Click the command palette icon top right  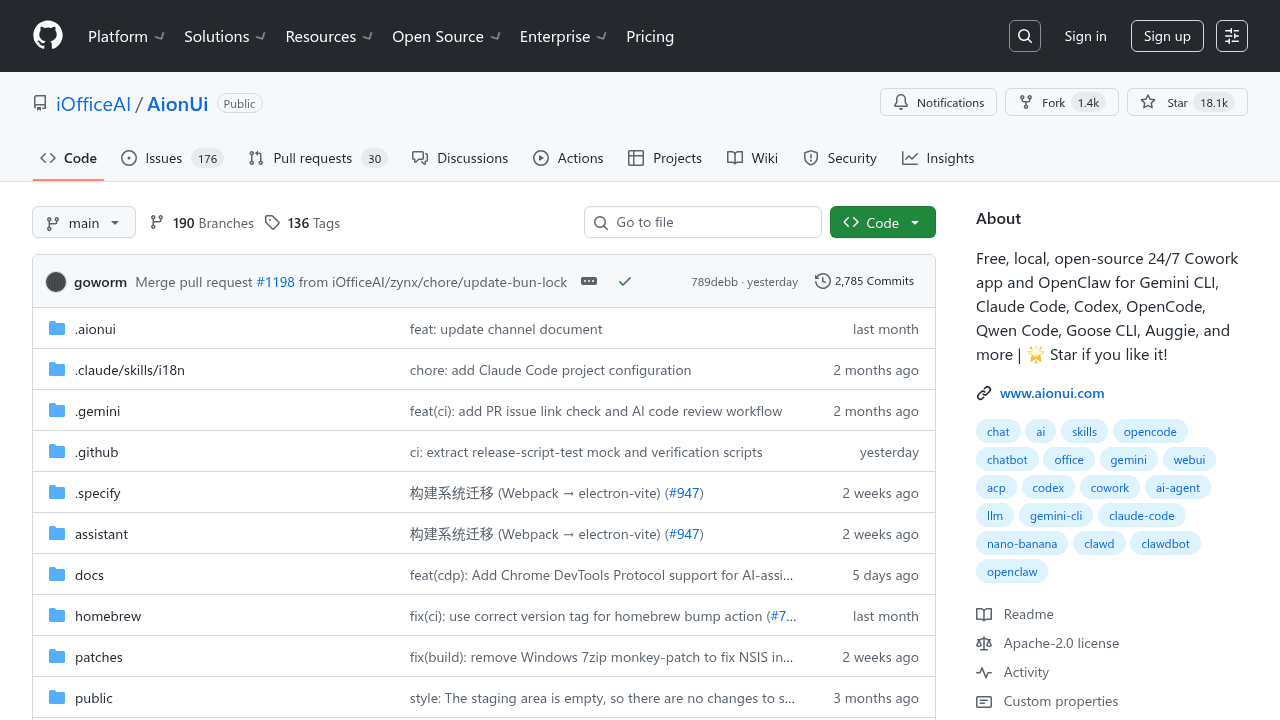point(1231,36)
